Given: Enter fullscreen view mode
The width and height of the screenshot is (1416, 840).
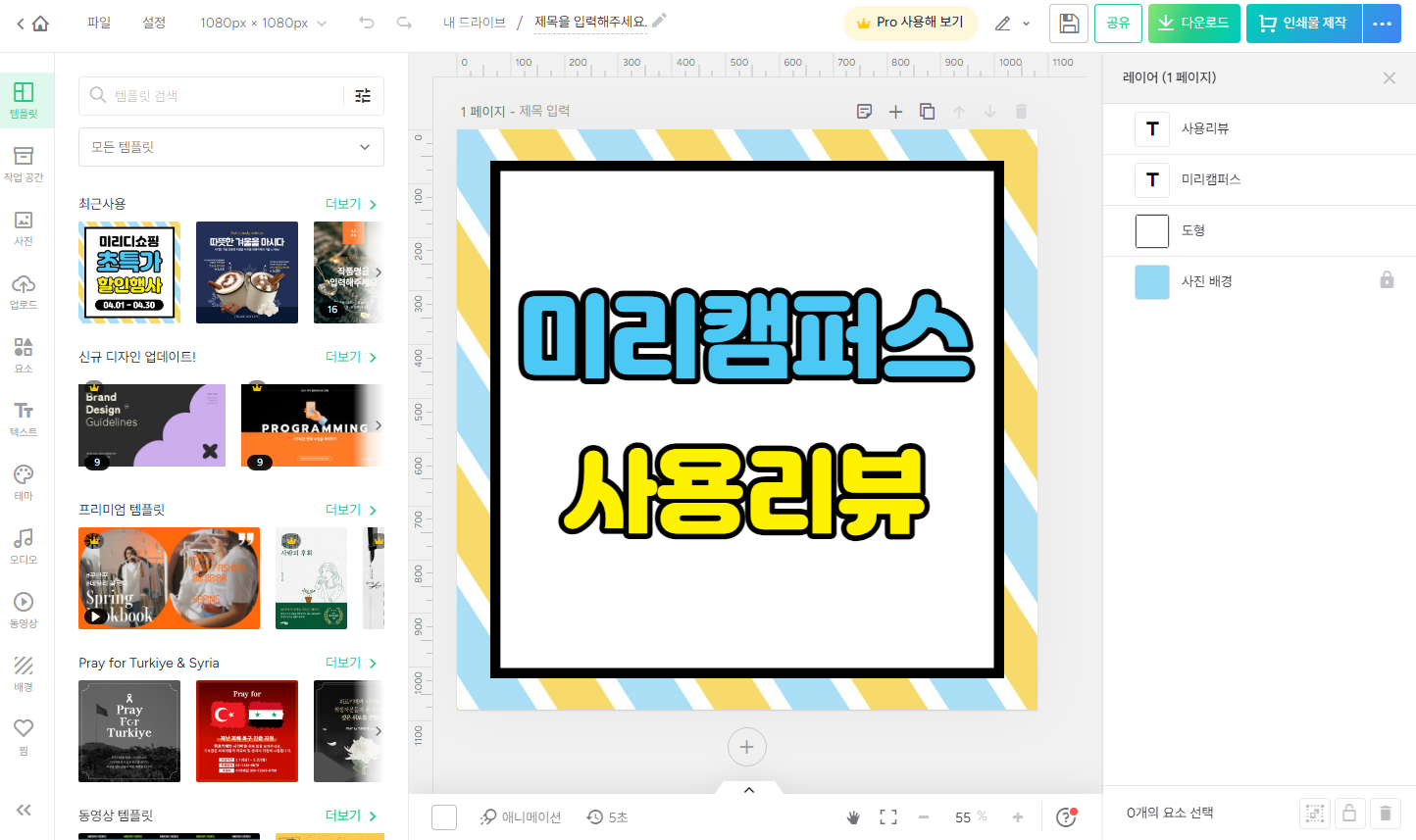Looking at the screenshot, I should [888, 817].
